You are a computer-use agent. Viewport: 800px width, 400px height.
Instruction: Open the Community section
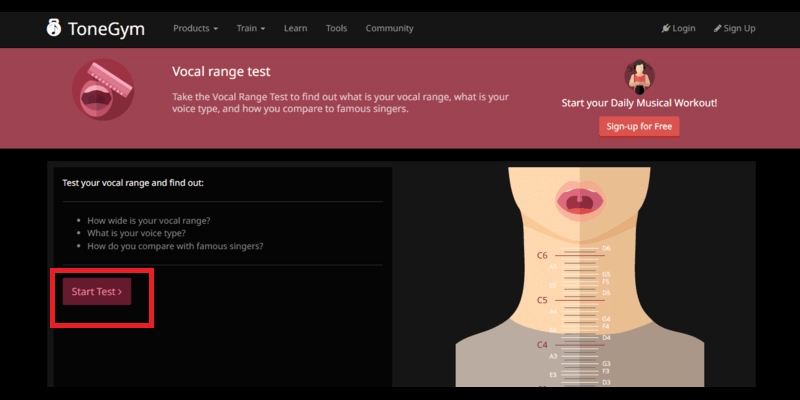point(389,28)
